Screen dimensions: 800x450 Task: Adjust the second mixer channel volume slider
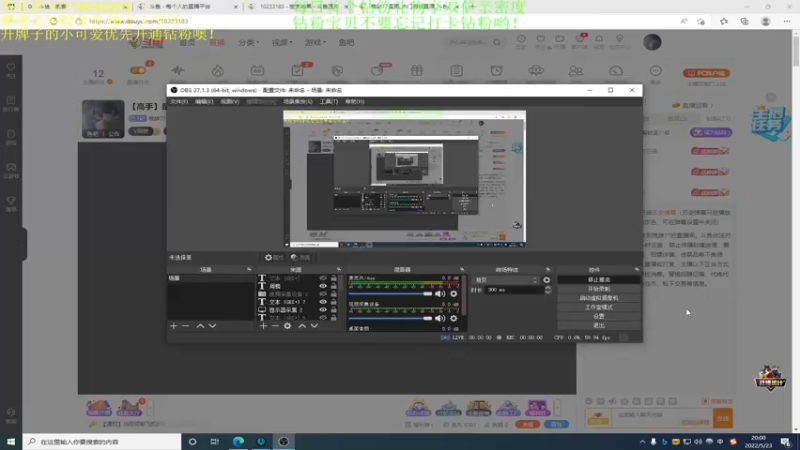(x=390, y=318)
